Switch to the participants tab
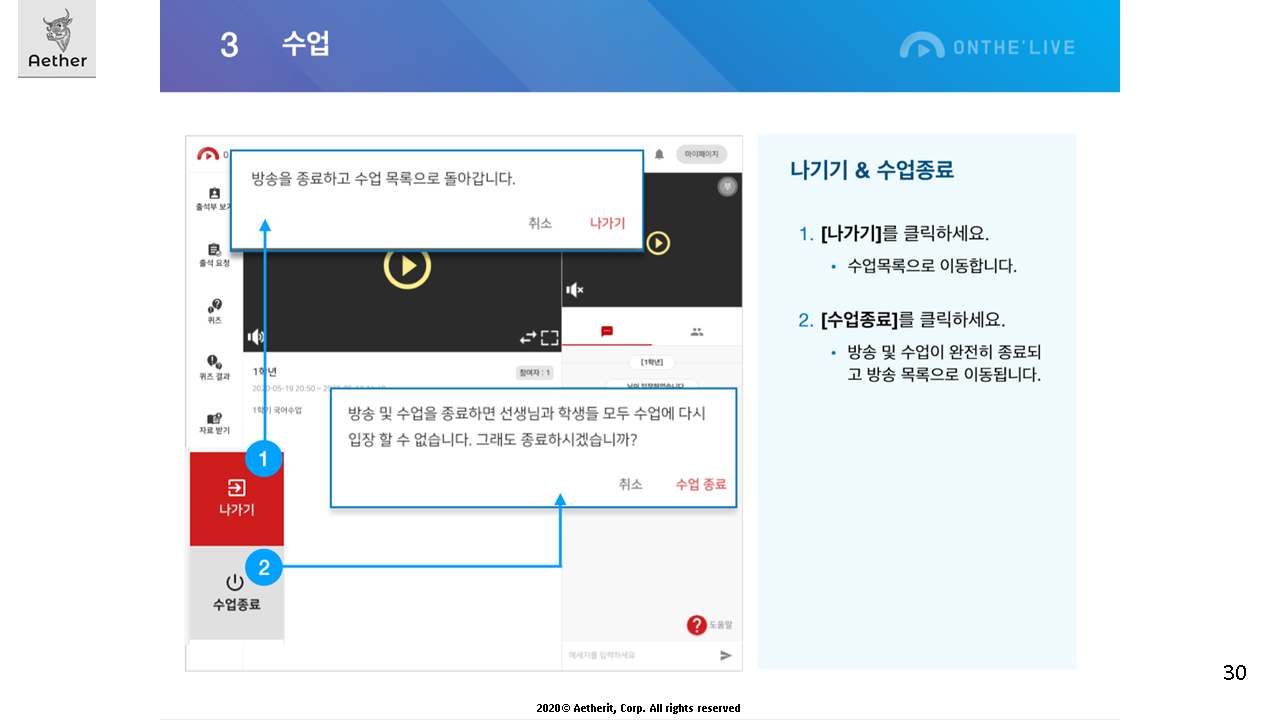Viewport: 1280px width, 720px height. [697, 331]
